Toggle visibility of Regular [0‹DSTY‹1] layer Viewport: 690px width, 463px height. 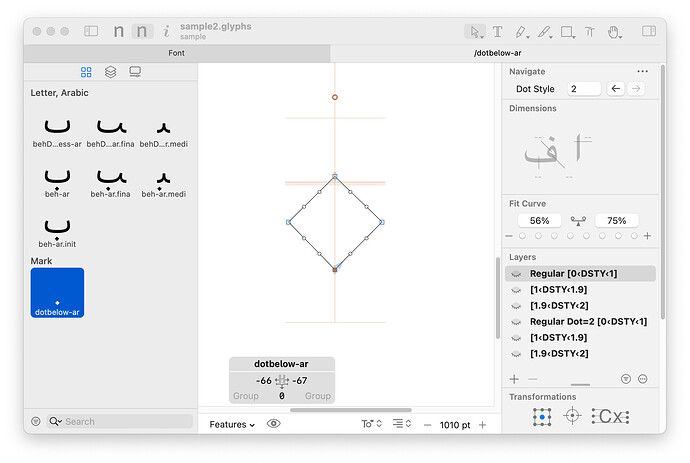coord(516,274)
